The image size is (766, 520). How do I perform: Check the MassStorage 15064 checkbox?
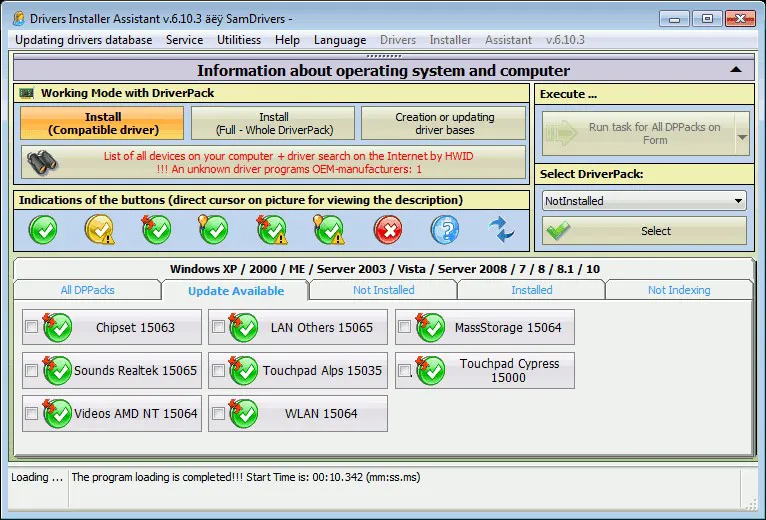tap(404, 327)
